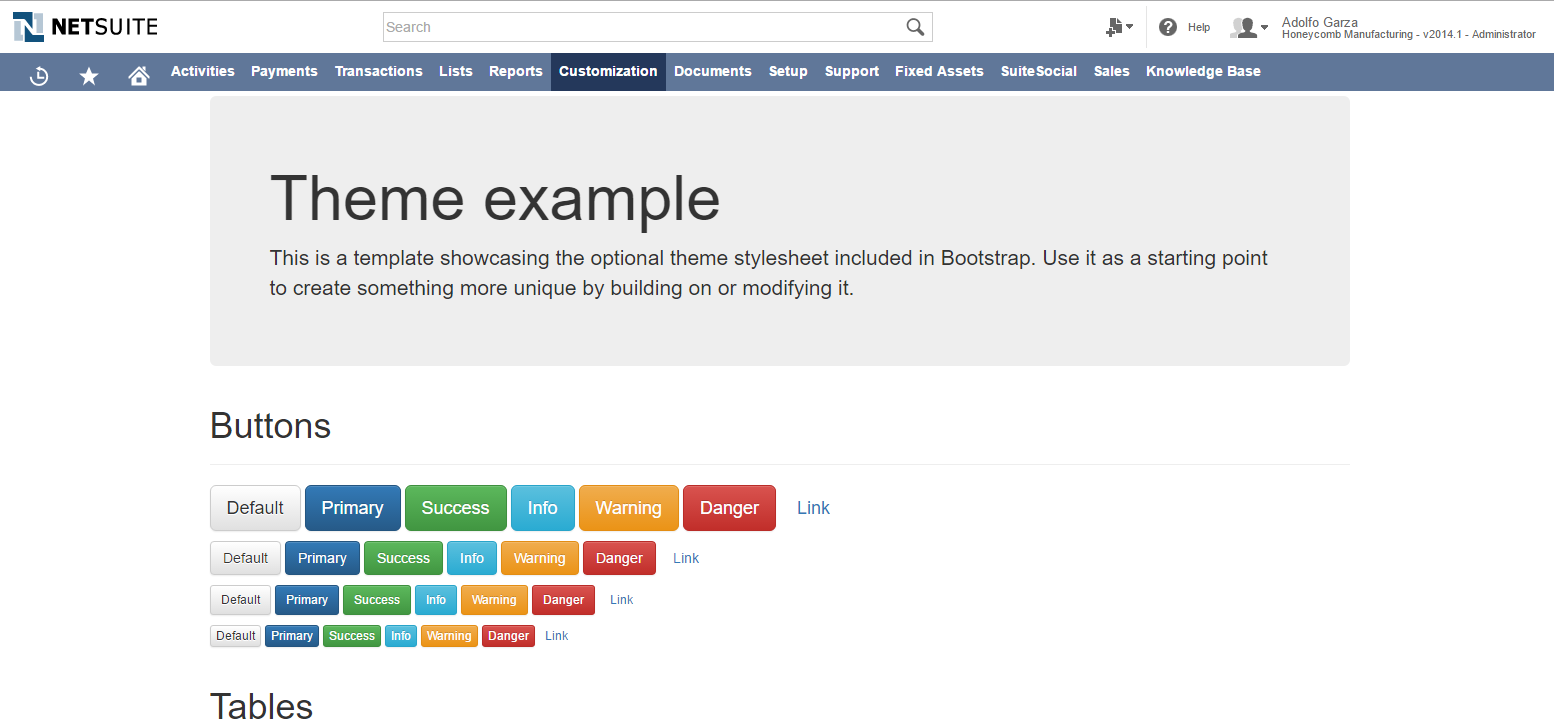Screen dimensions: 1554x728
Task: Click the second-row Warning button
Action: point(539,558)
